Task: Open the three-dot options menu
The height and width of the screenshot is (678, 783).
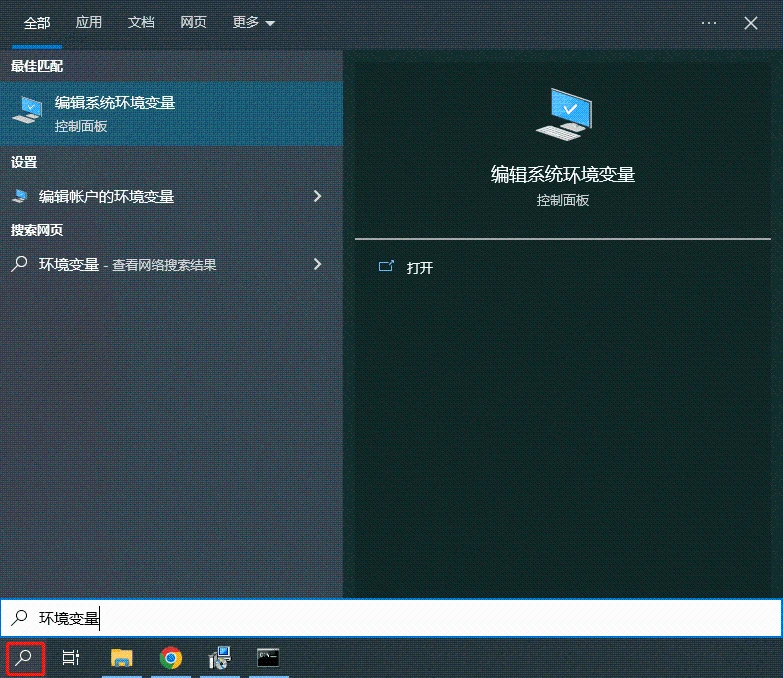Action: click(x=709, y=23)
